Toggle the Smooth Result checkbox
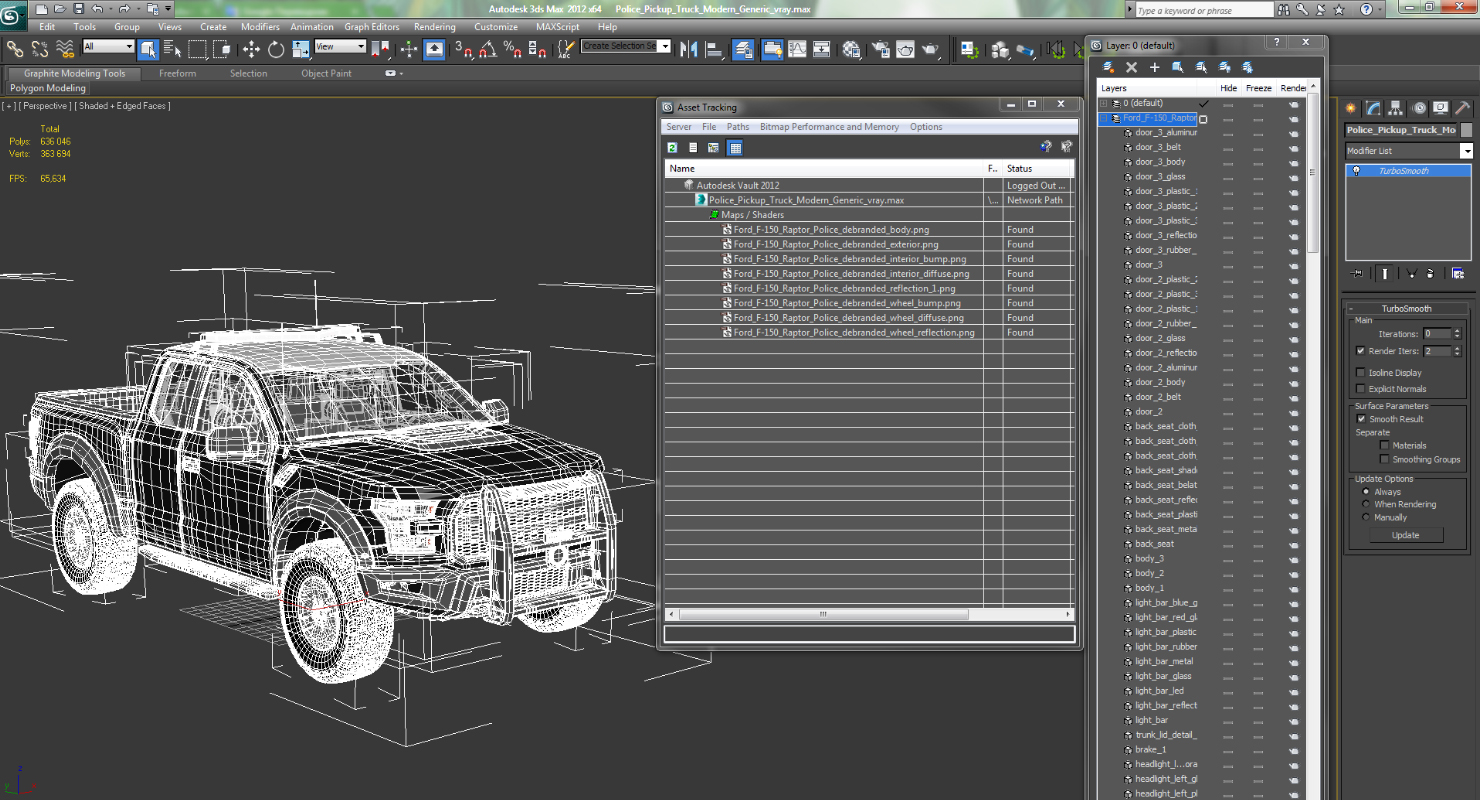 tap(1361, 419)
